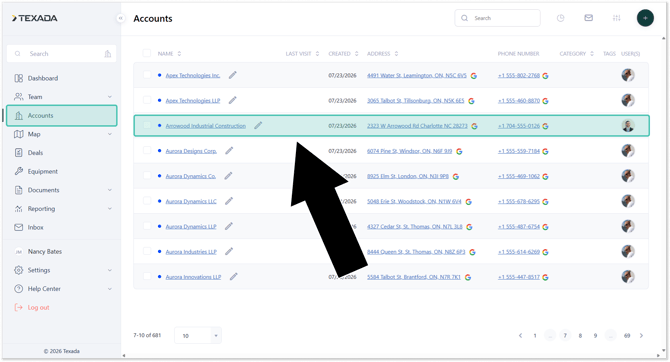Expand the Documents menu chevron
The width and height of the screenshot is (670, 362).
(x=110, y=190)
